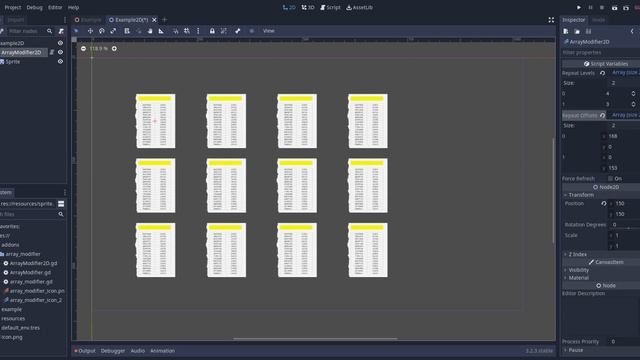This screenshot has height=360, width=640.
Task: Reset the Position property
Action: tap(604, 203)
